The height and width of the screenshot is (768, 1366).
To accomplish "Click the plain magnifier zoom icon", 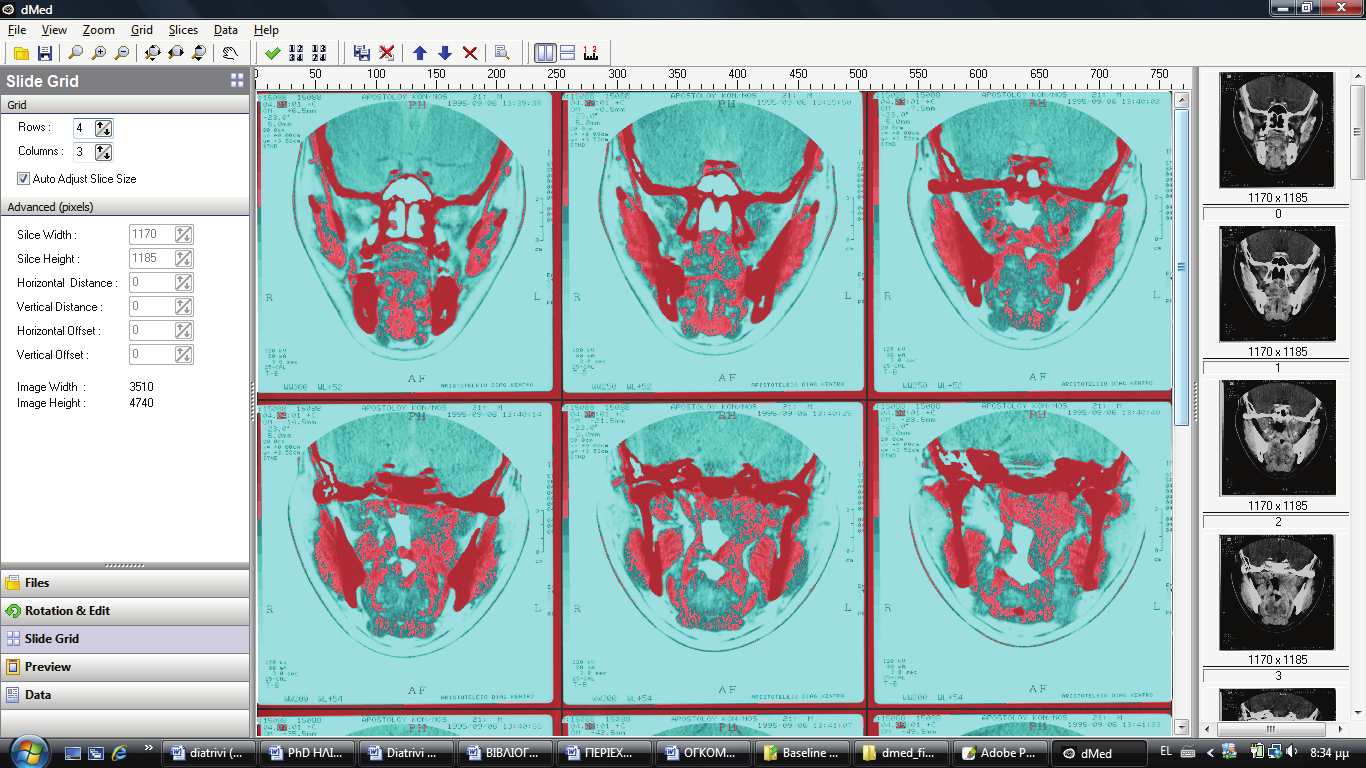I will 76,53.
